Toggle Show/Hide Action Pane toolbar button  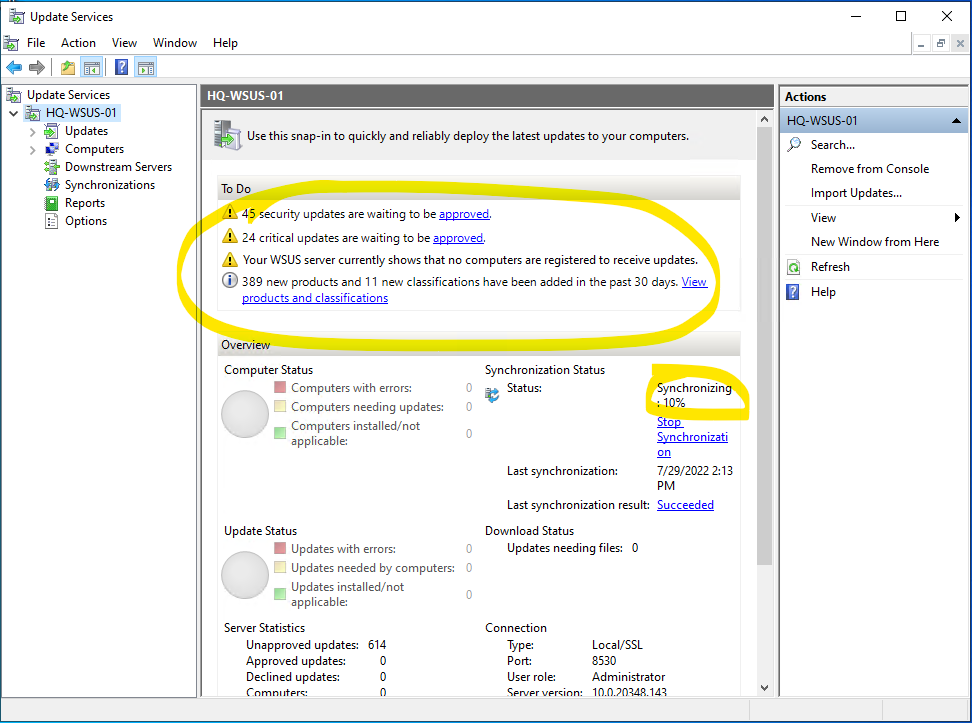(146, 67)
